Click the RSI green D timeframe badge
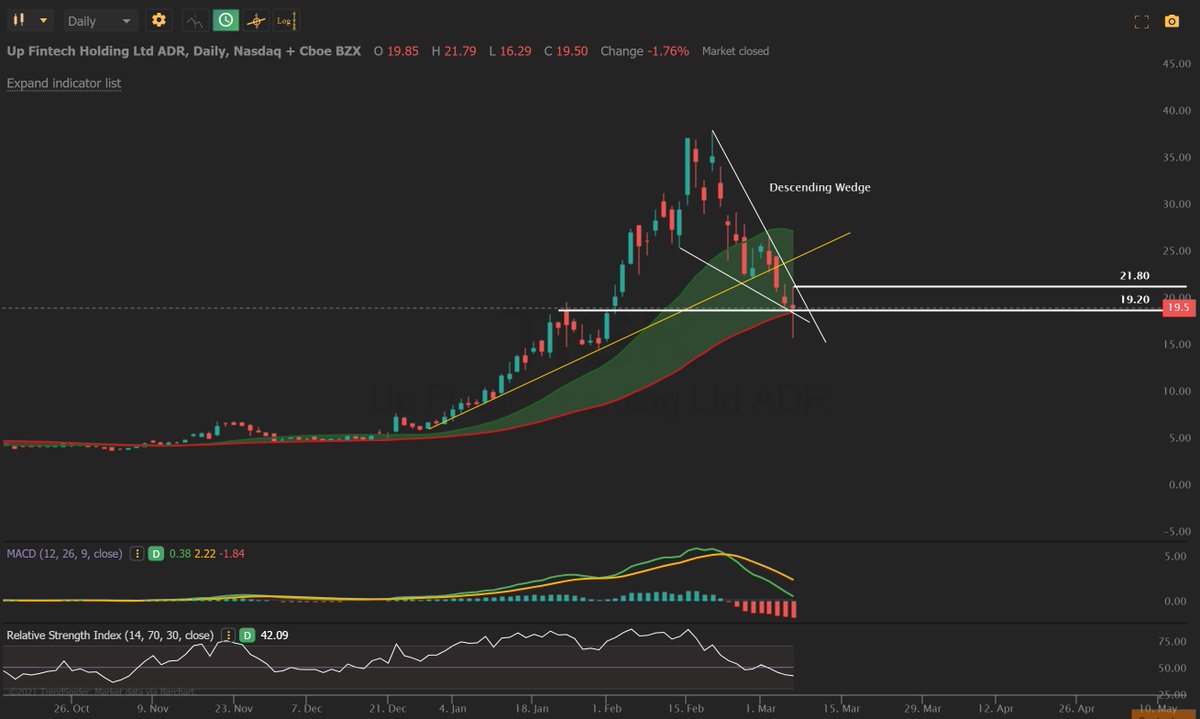1200x719 pixels. pos(247,635)
